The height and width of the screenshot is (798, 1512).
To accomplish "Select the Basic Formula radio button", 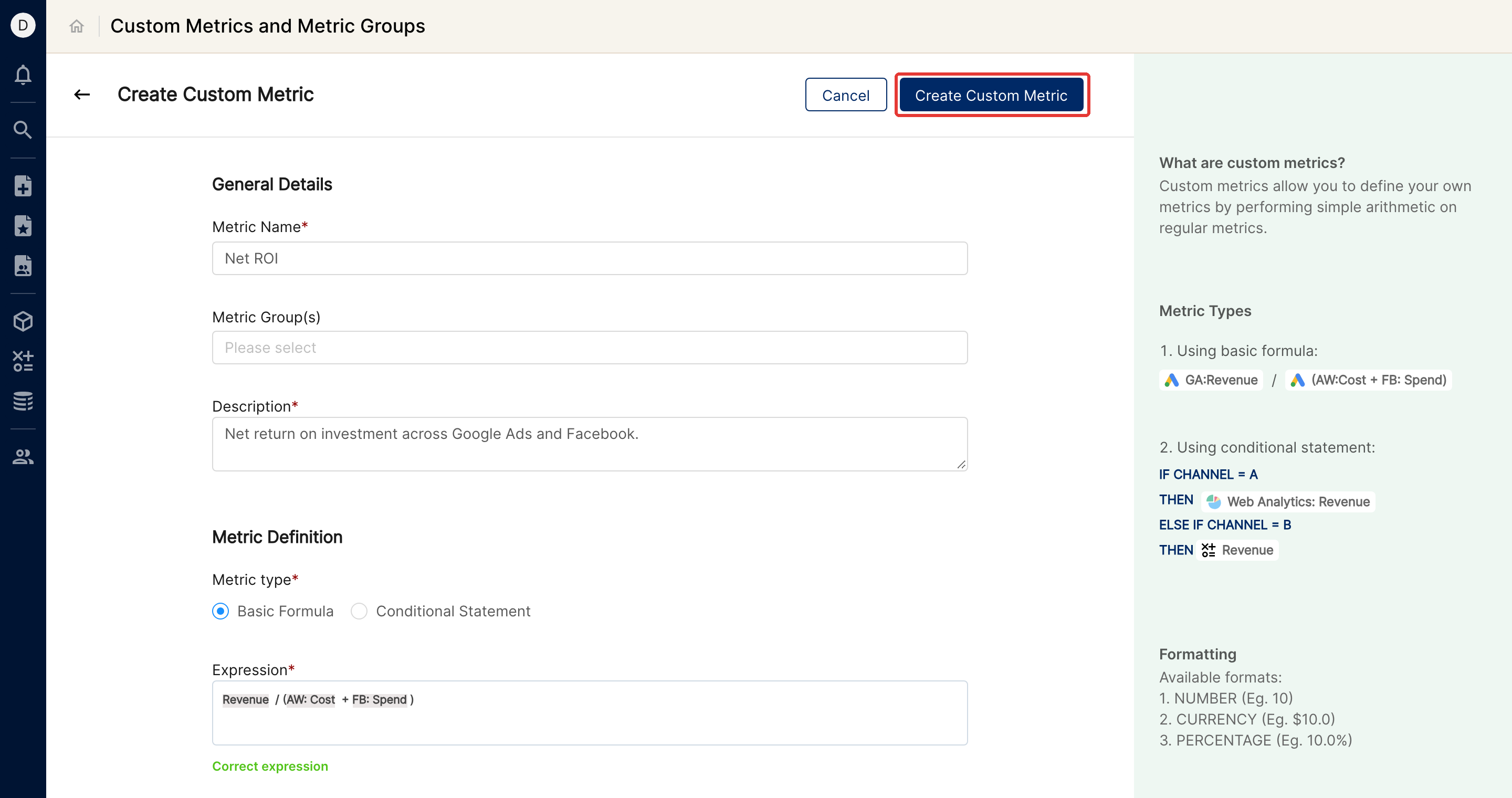I will pos(220,611).
